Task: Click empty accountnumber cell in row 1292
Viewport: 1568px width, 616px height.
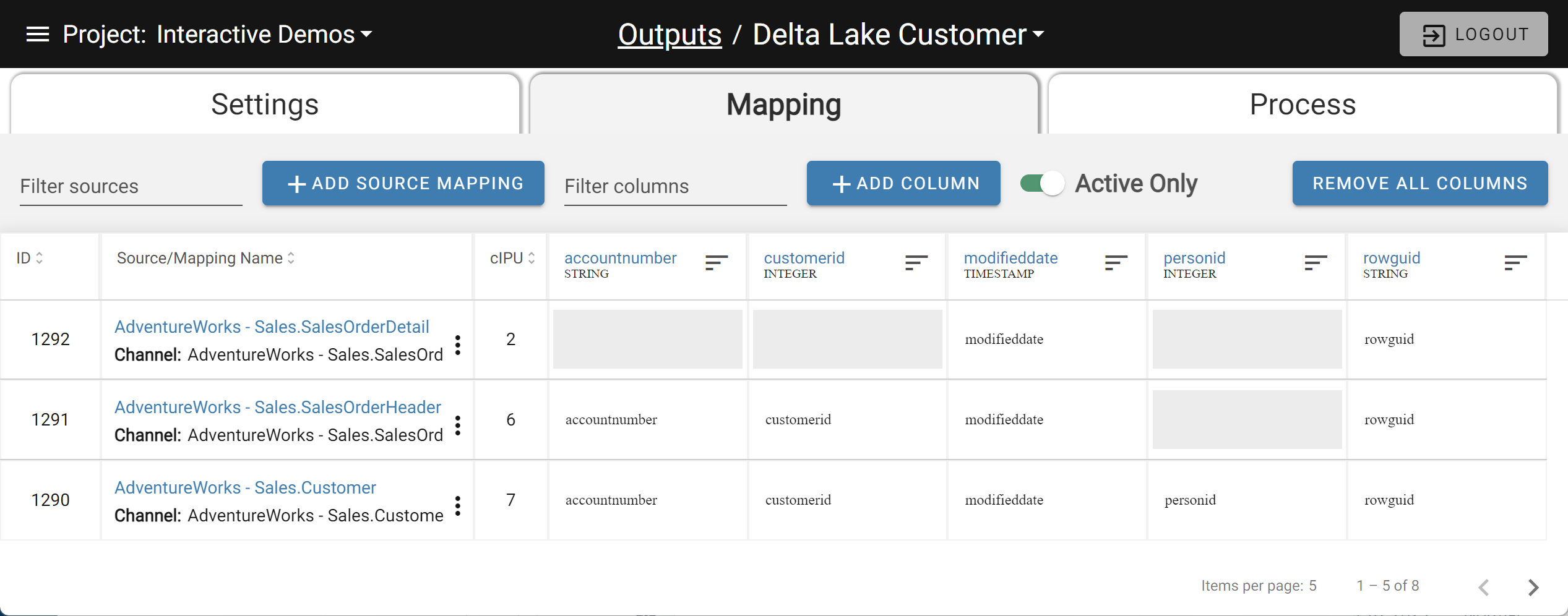Action: point(648,339)
